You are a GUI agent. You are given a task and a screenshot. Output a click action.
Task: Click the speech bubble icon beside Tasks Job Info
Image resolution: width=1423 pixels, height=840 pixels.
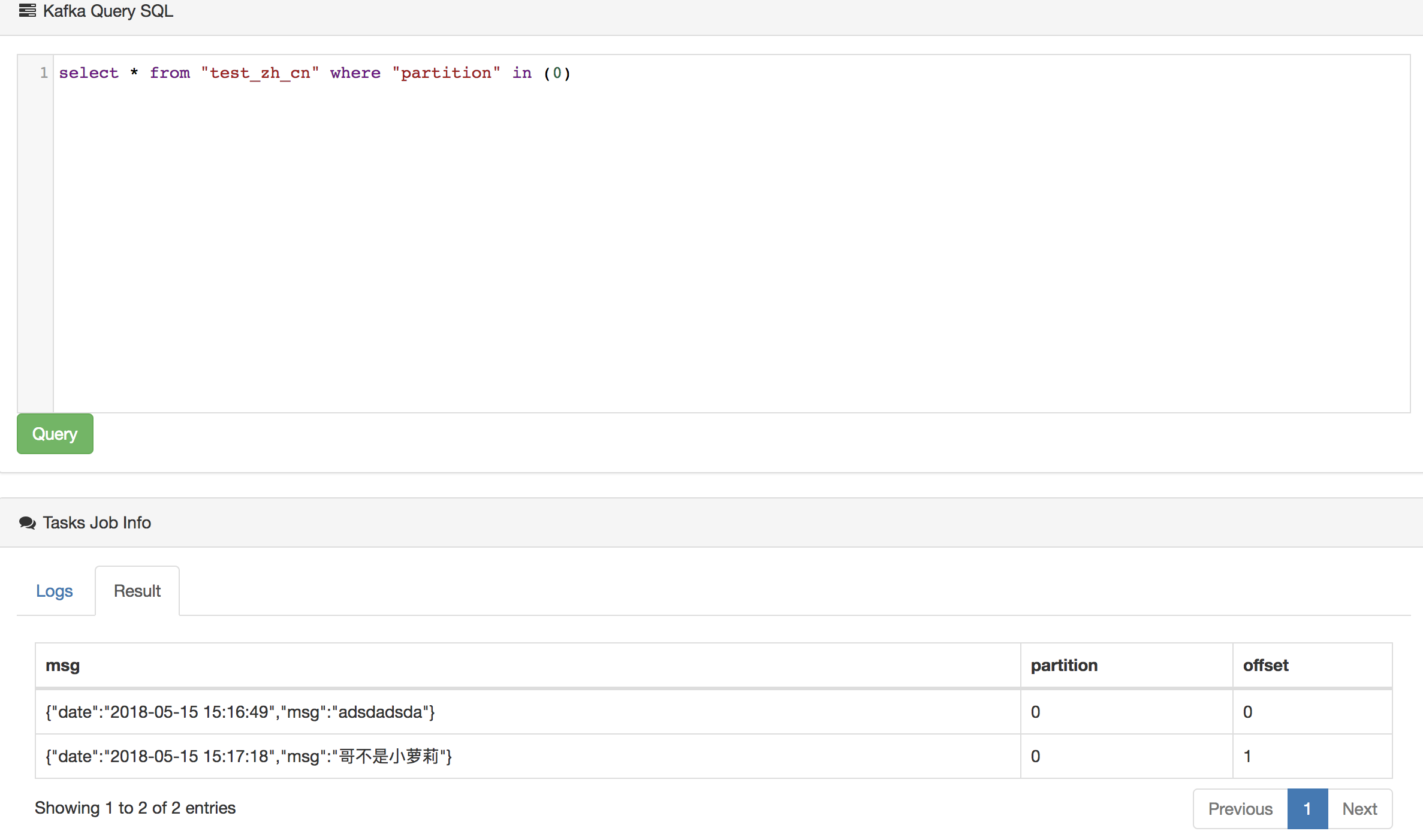(27, 522)
